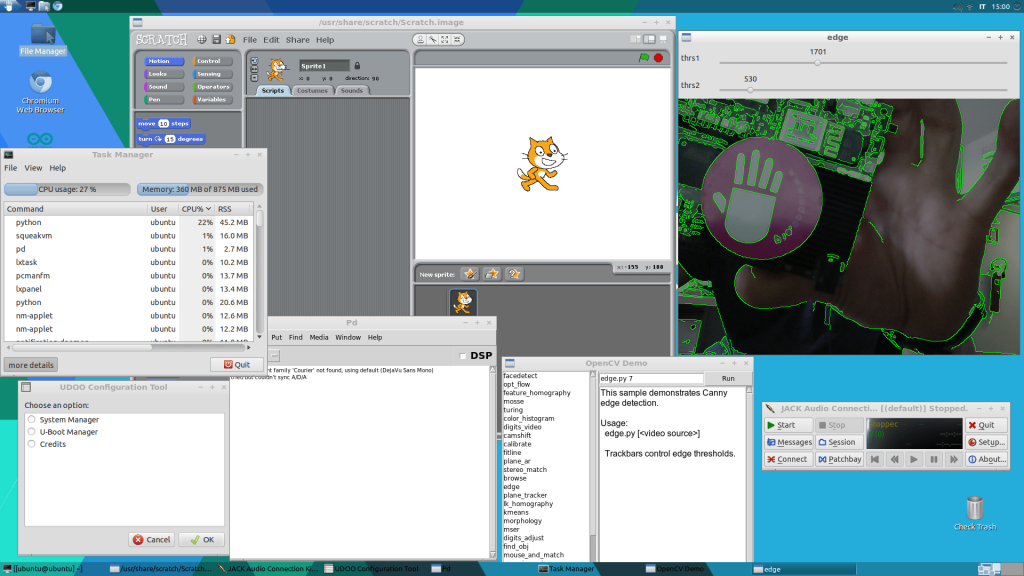Click the Scratch language globe icon
Image resolution: width=1024 pixels, height=576 pixels.
click(x=202, y=40)
